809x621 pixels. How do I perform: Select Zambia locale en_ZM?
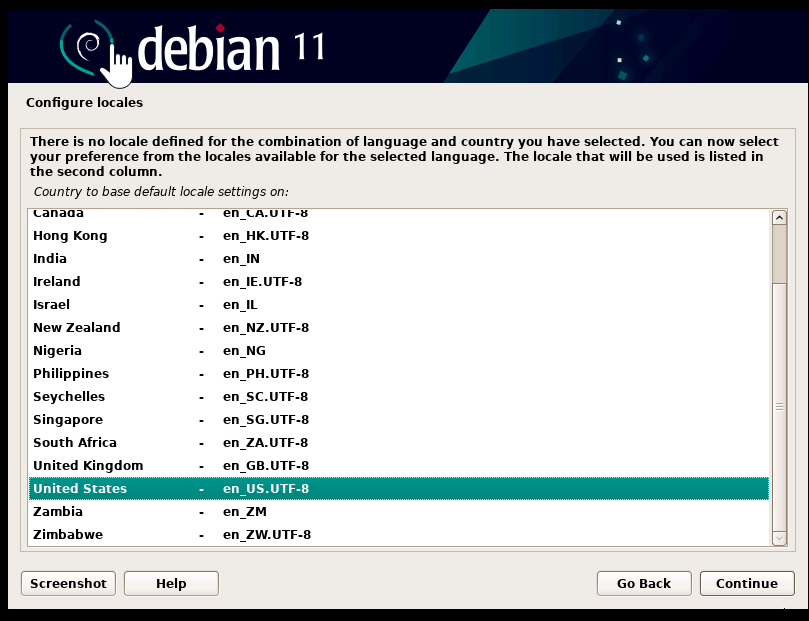tap(399, 512)
